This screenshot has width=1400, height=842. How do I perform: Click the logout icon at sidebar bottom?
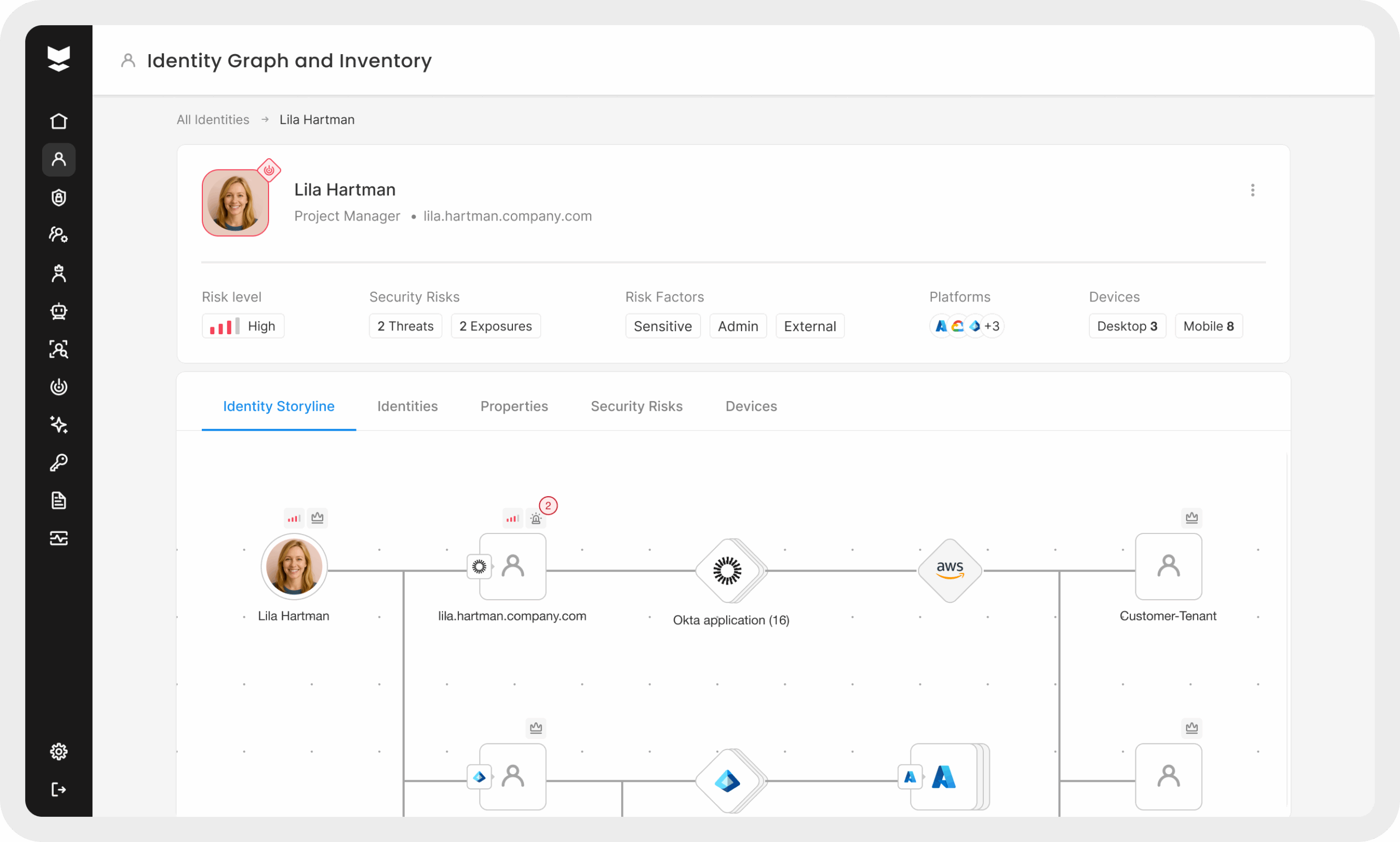click(x=59, y=789)
